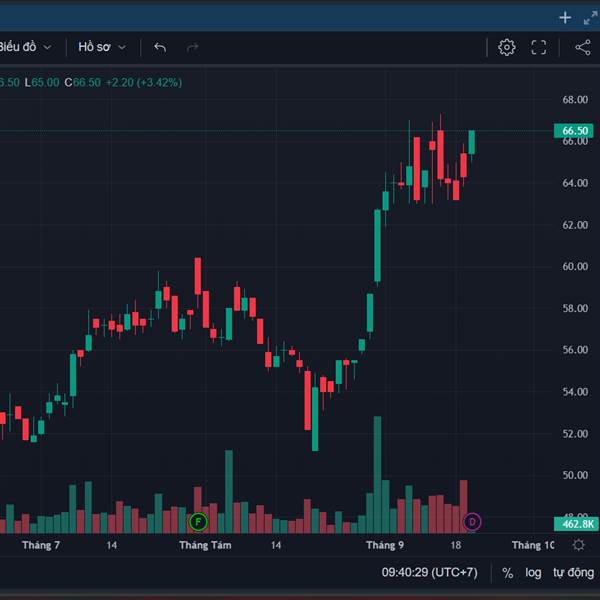Screen dimensions: 600x600
Task: Click the 68.00 price axis label
Action: point(575,100)
